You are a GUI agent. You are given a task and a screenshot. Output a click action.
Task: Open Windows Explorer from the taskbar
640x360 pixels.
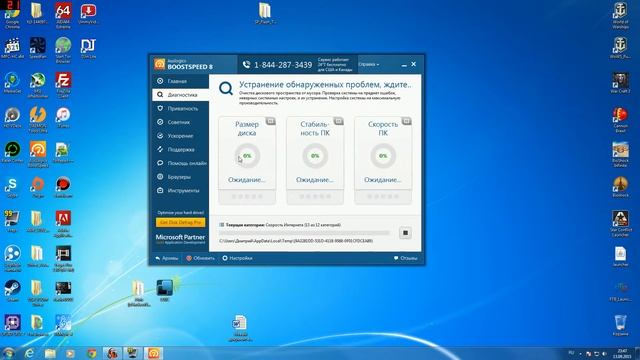(x=50, y=353)
